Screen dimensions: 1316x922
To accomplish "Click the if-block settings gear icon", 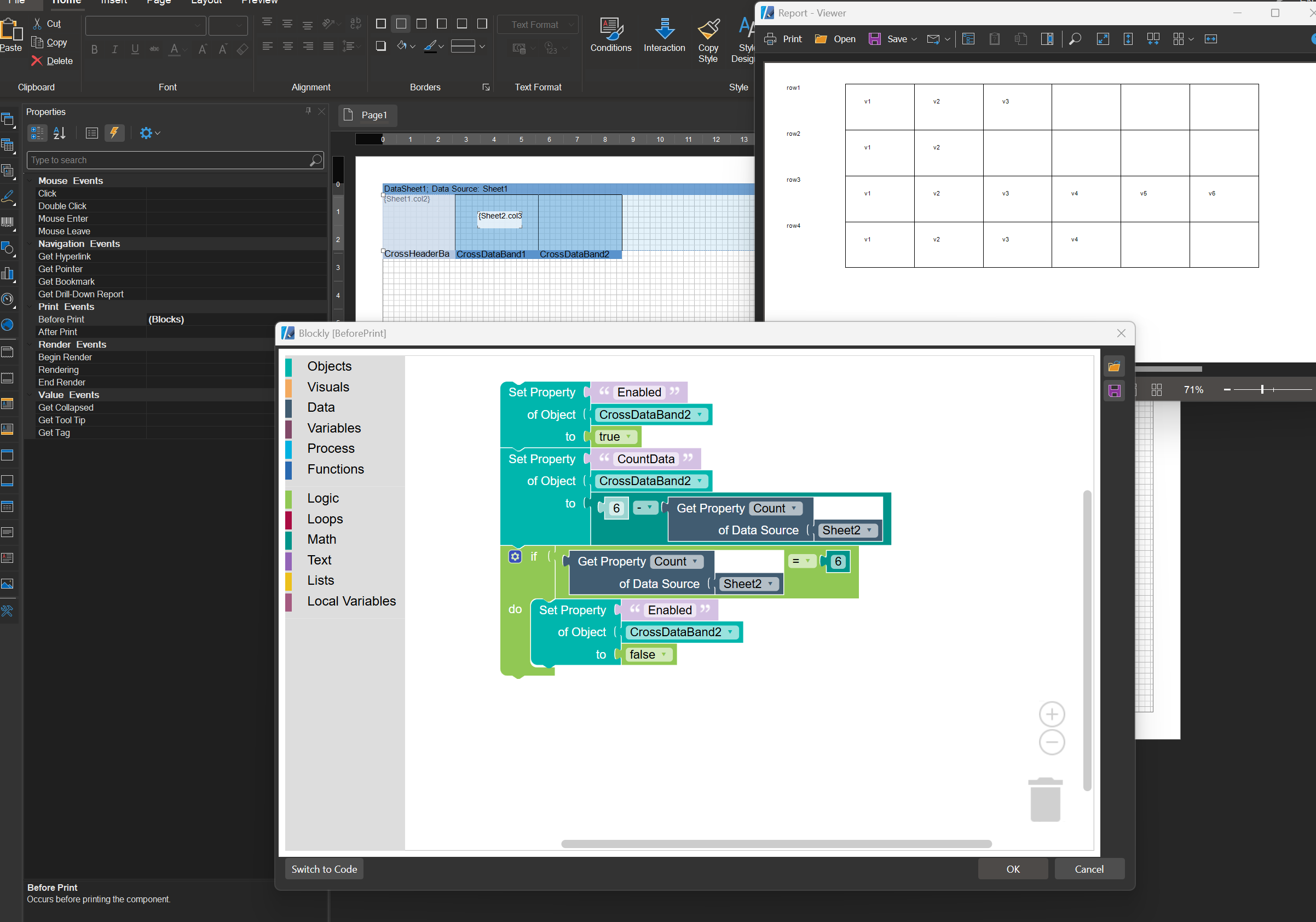I will (x=515, y=557).
